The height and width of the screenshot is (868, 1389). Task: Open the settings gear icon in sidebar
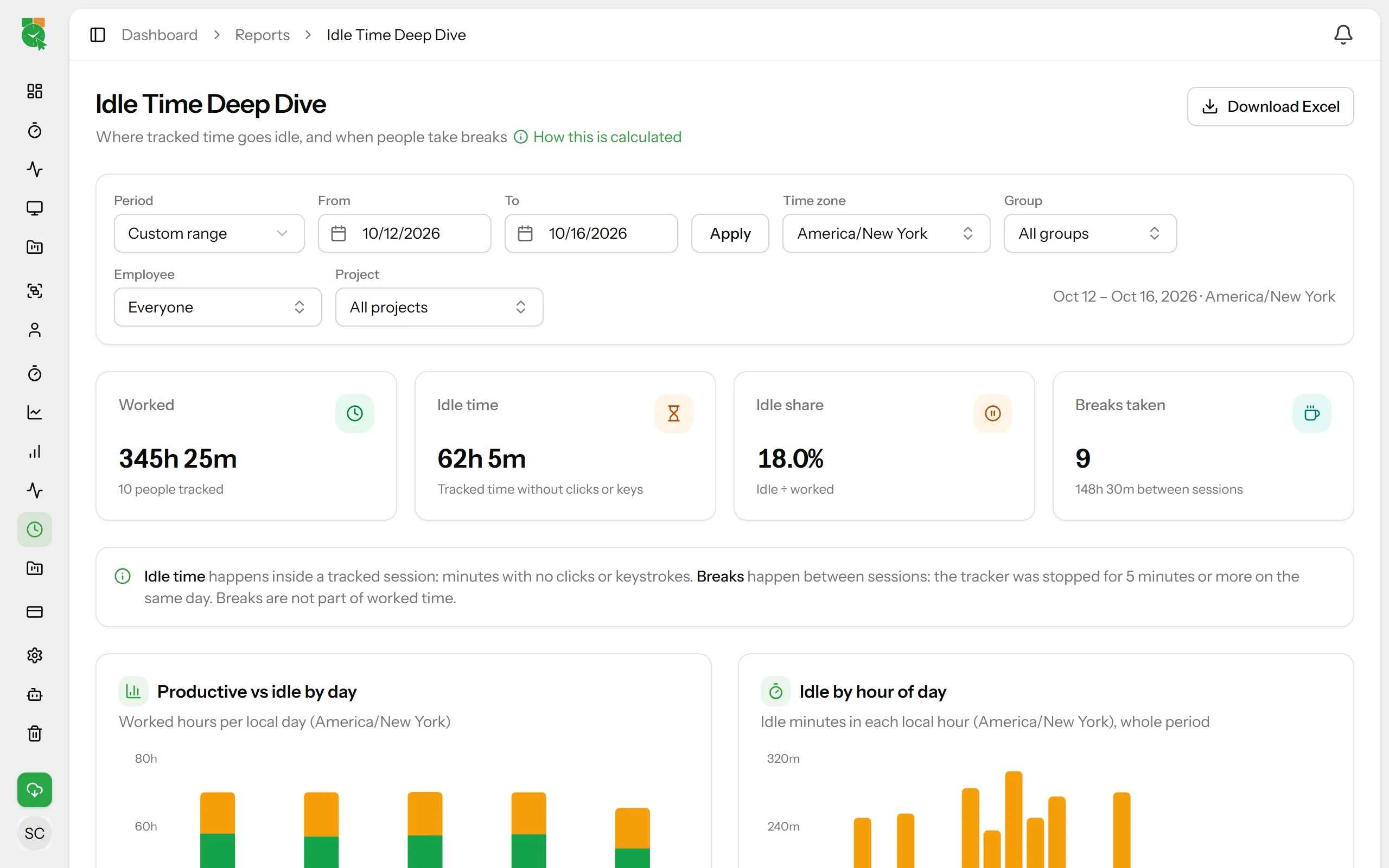point(34,655)
